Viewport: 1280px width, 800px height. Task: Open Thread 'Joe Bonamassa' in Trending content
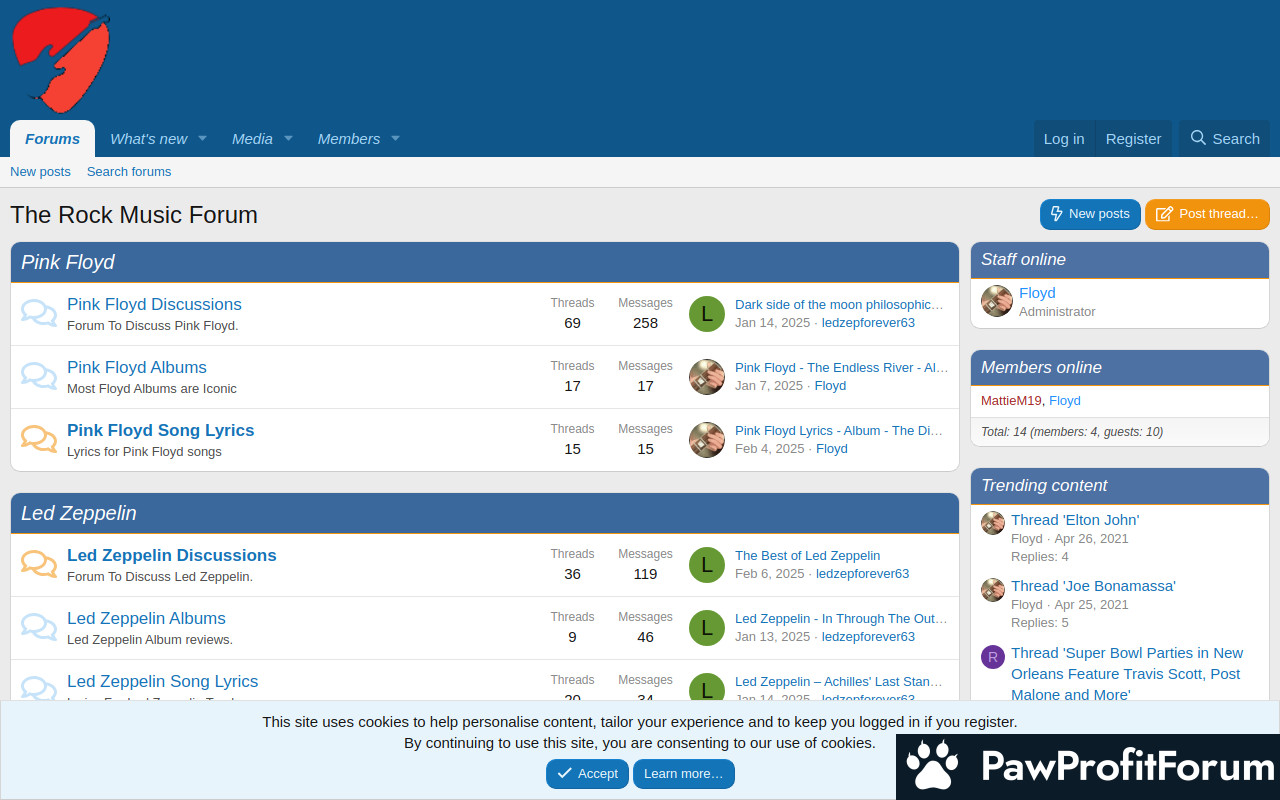(x=1093, y=586)
